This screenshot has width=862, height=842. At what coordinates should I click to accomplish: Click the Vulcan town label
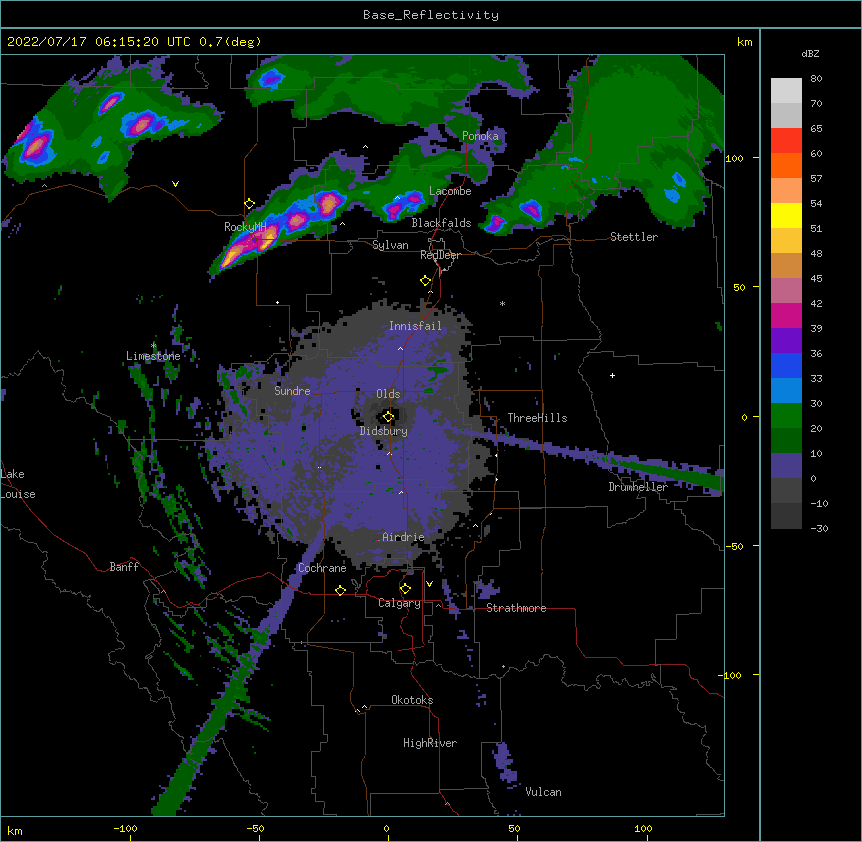pos(543,792)
